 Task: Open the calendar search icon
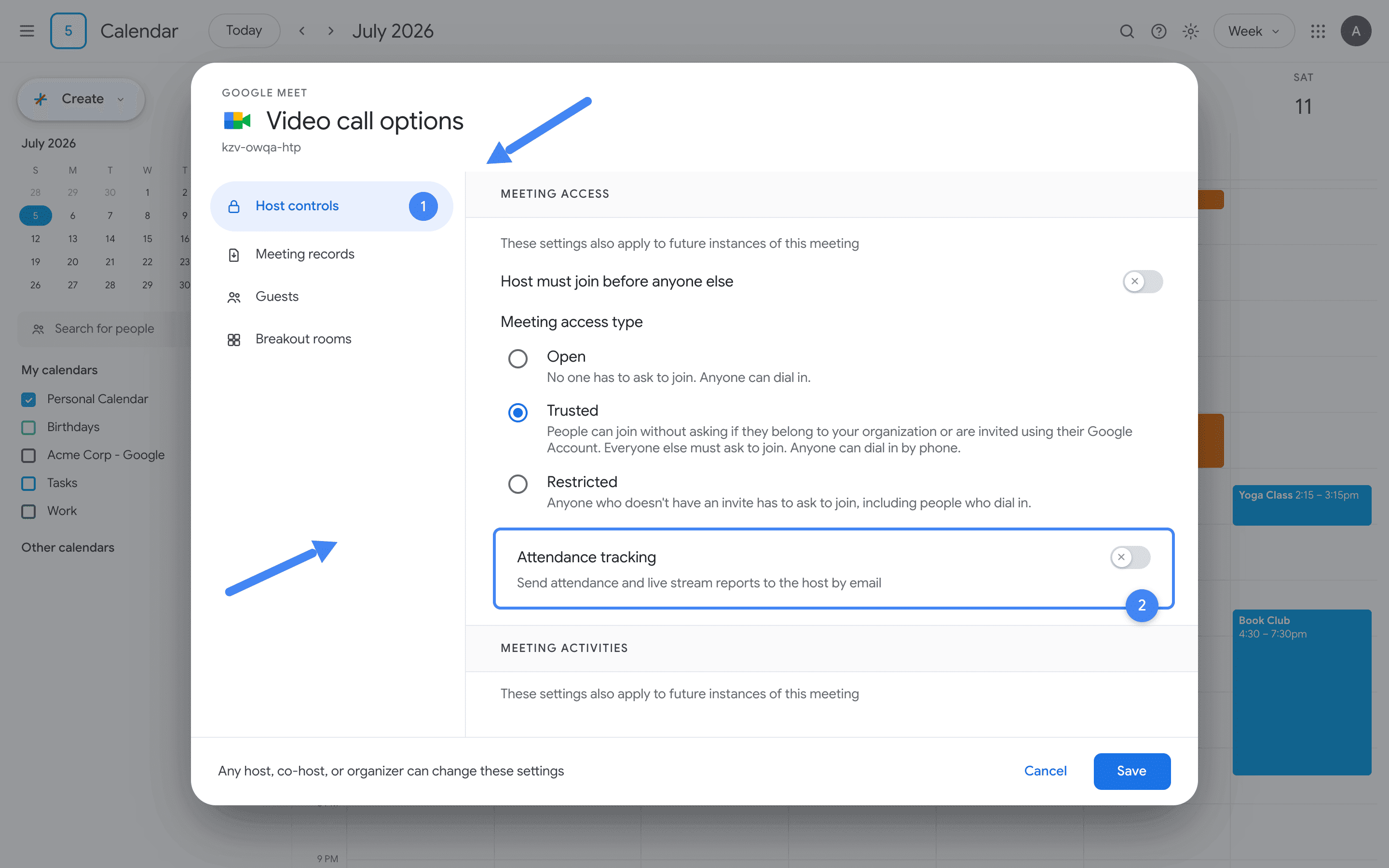[x=1127, y=31]
